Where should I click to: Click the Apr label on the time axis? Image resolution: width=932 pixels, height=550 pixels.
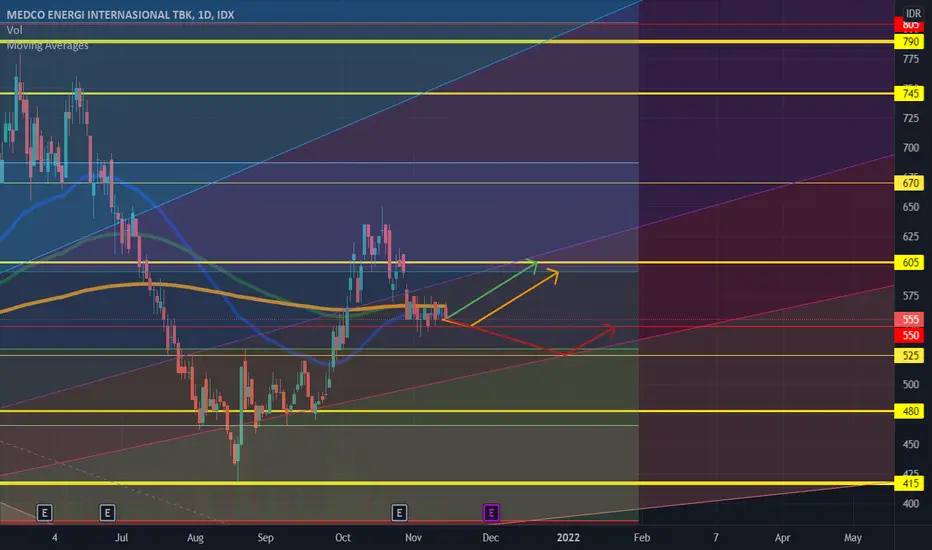782,538
